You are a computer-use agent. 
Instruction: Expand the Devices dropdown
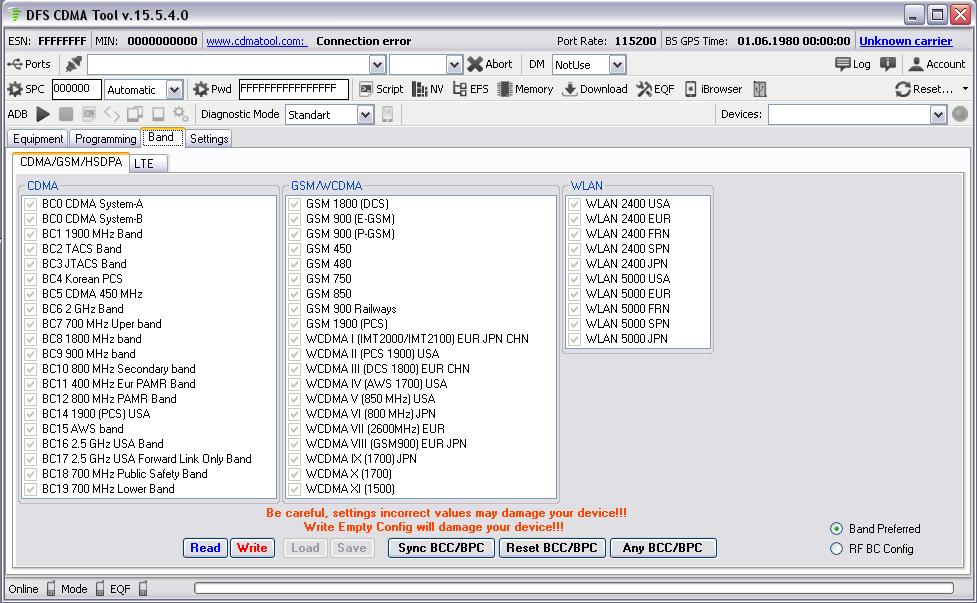pyautogui.click(x=938, y=115)
